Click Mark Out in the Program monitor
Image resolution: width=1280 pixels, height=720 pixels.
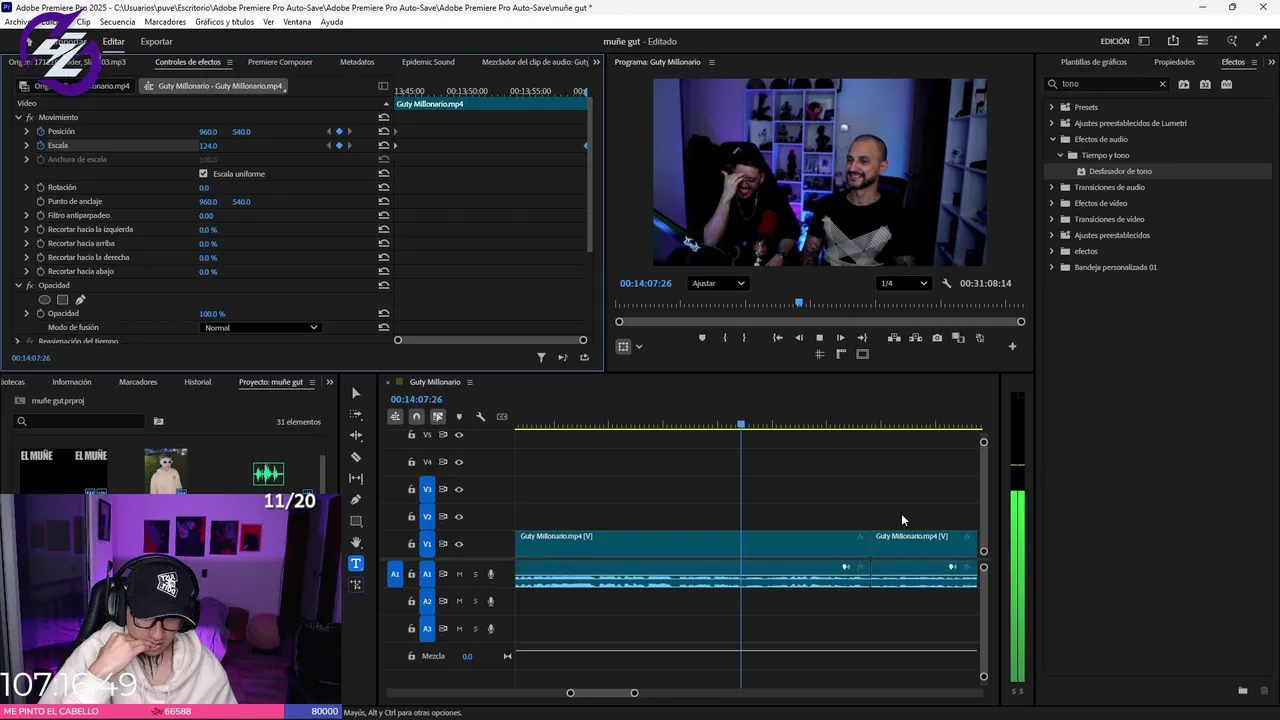click(744, 338)
